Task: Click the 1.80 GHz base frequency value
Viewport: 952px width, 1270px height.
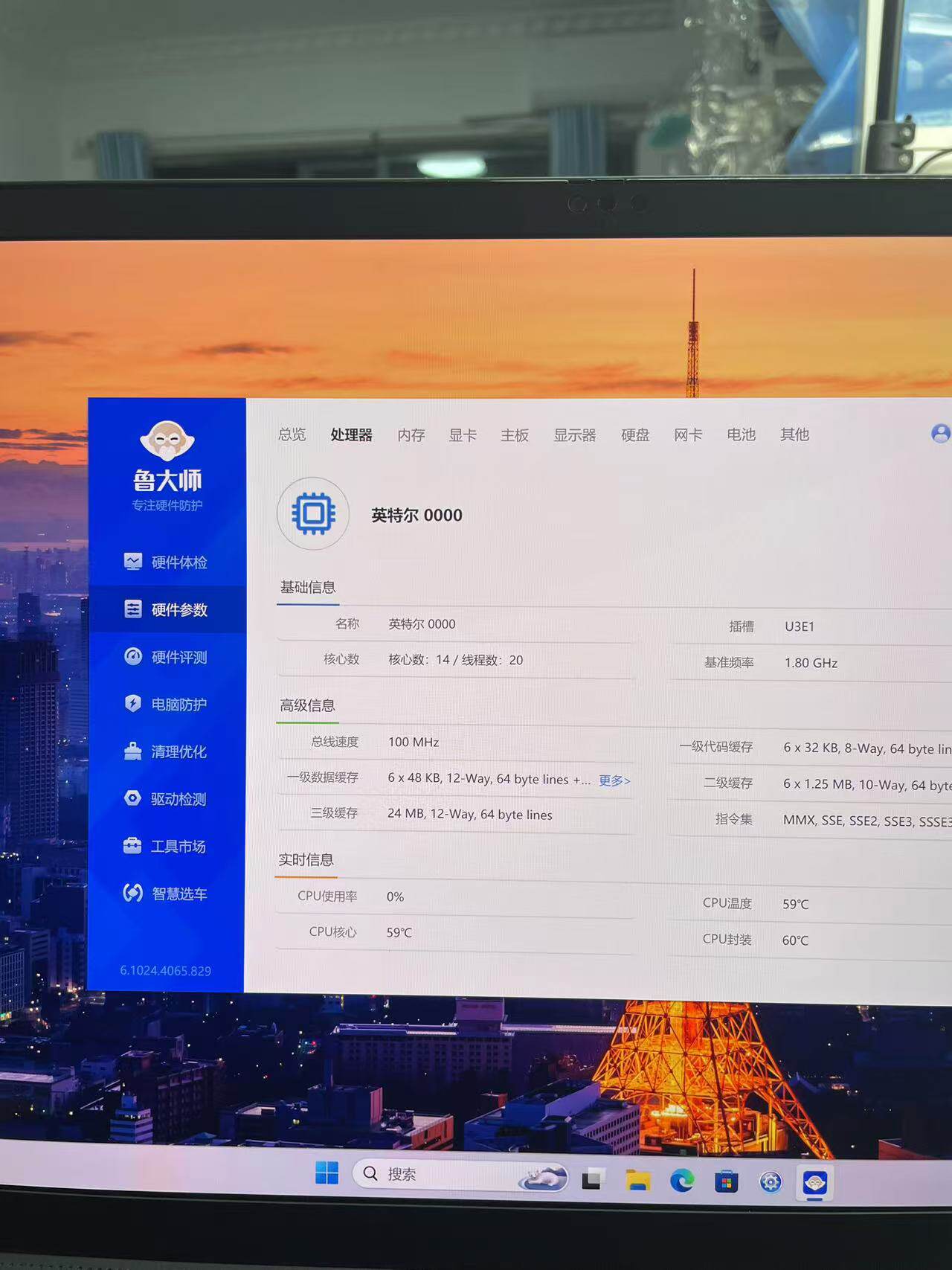Action: pyautogui.click(x=811, y=663)
